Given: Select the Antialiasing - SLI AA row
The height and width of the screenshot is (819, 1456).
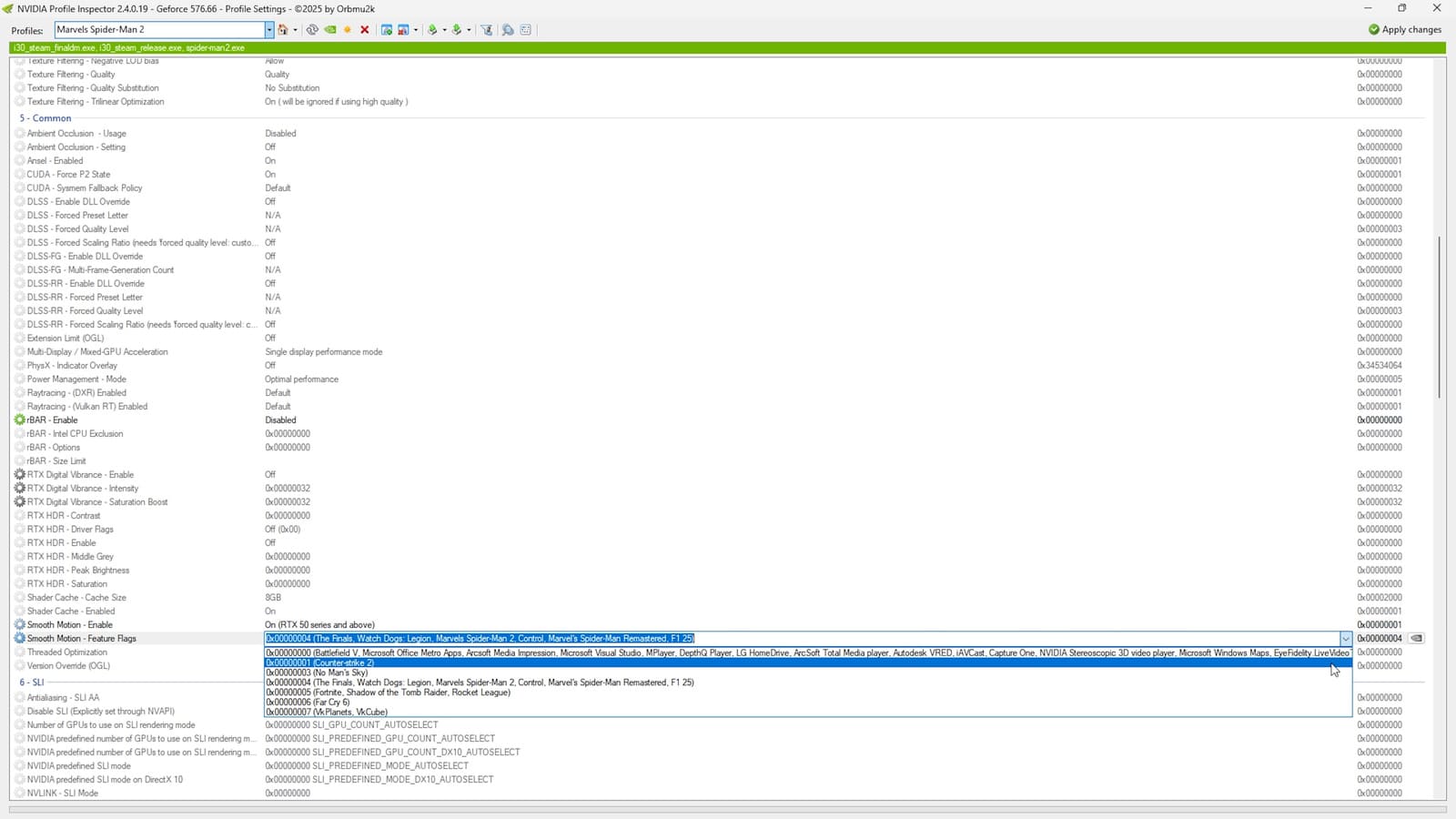Looking at the screenshot, I should tap(137, 698).
